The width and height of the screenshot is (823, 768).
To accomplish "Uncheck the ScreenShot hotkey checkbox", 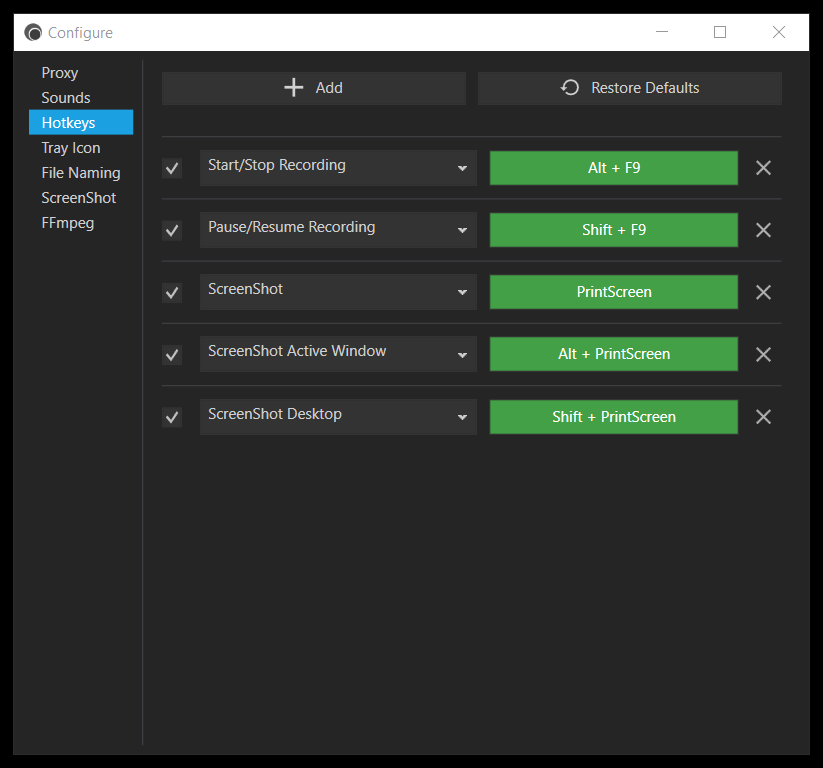I will (x=172, y=292).
